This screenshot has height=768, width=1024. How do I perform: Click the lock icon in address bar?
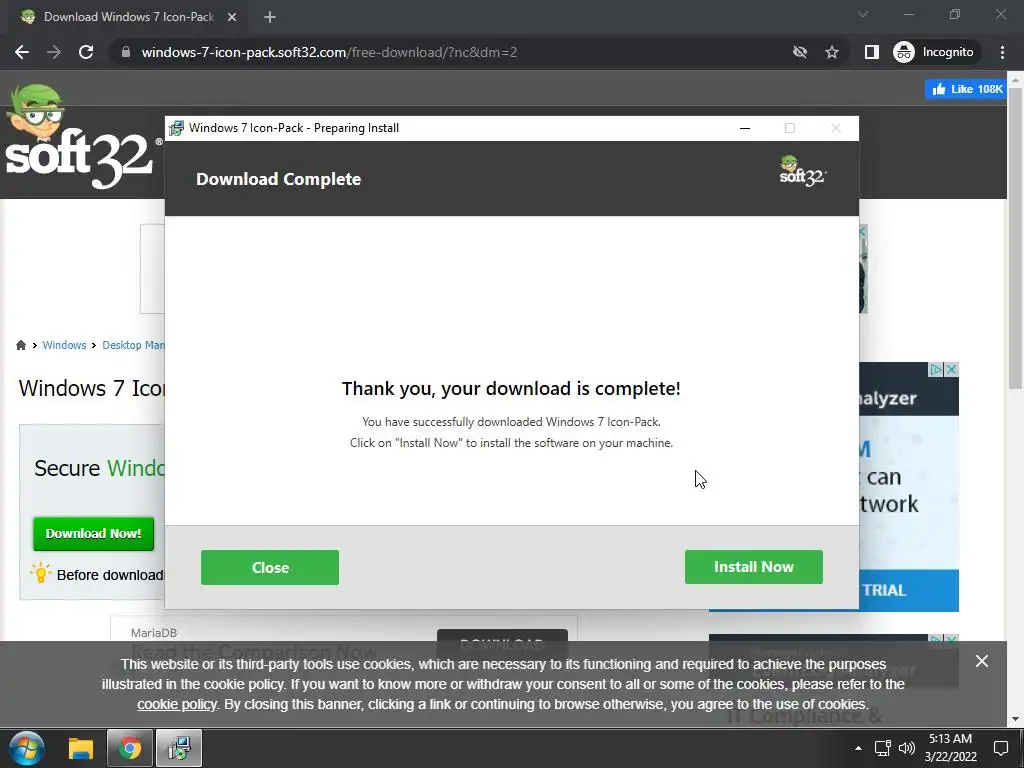pos(126,52)
